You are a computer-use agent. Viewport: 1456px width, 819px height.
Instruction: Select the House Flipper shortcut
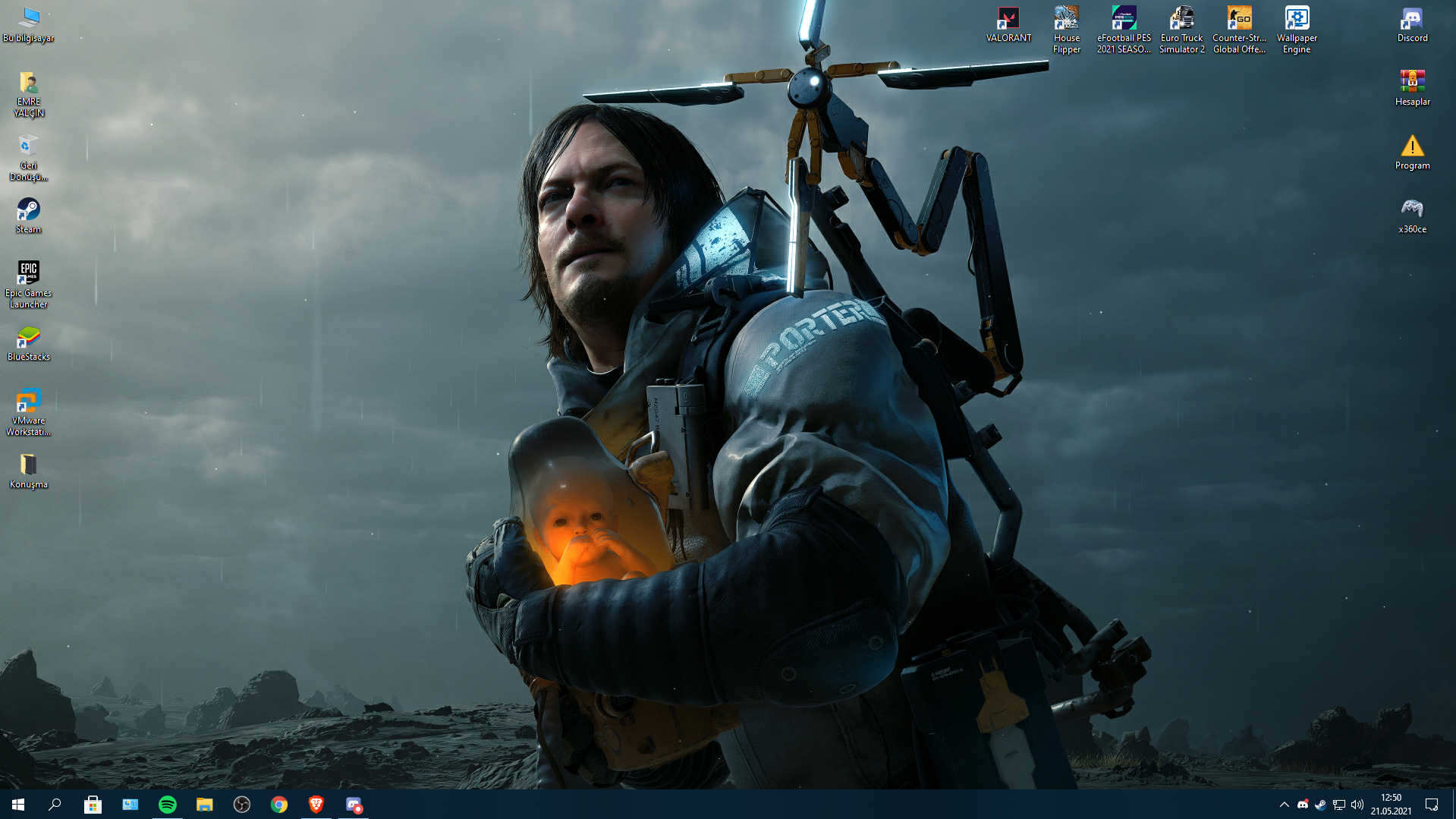[x=1066, y=30]
